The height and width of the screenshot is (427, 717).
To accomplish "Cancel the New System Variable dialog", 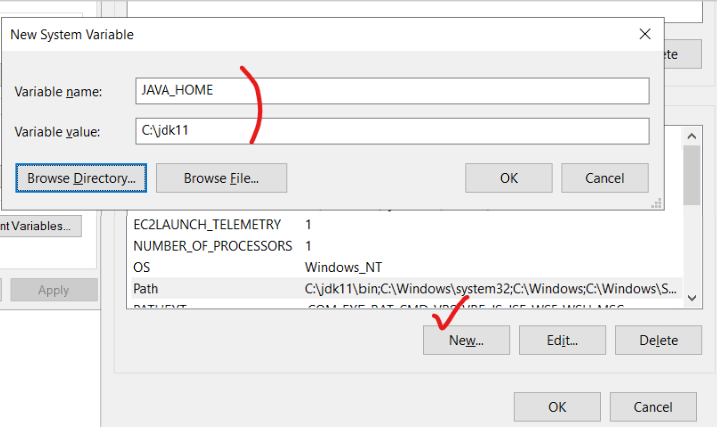I will pyautogui.click(x=605, y=178).
